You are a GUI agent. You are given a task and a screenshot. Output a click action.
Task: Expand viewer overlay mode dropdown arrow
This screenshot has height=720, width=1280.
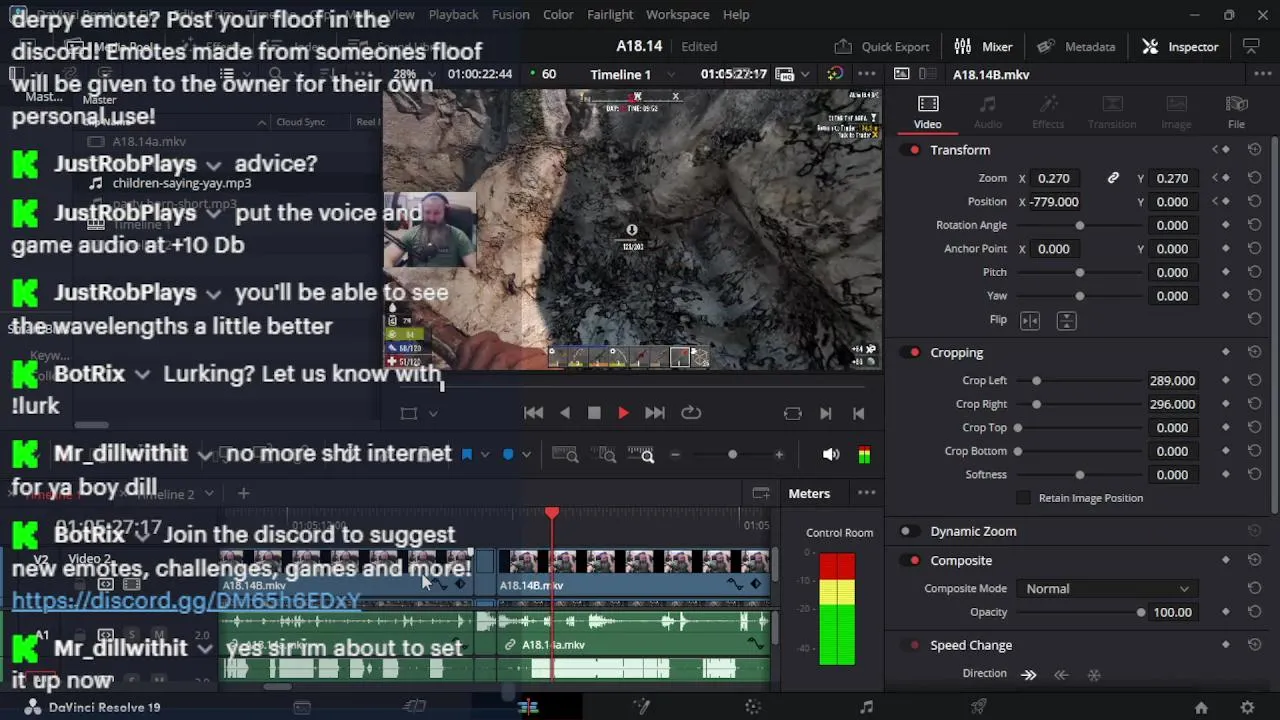click(433, 413)
